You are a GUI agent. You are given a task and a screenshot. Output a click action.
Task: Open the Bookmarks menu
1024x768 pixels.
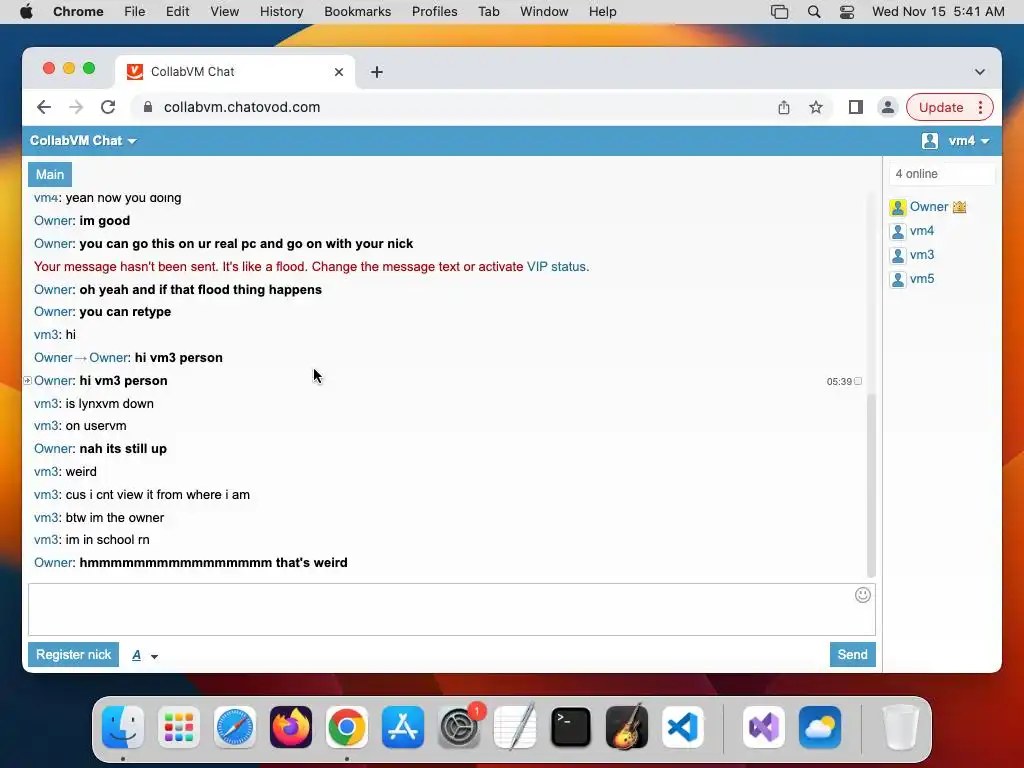coord(357,12)
